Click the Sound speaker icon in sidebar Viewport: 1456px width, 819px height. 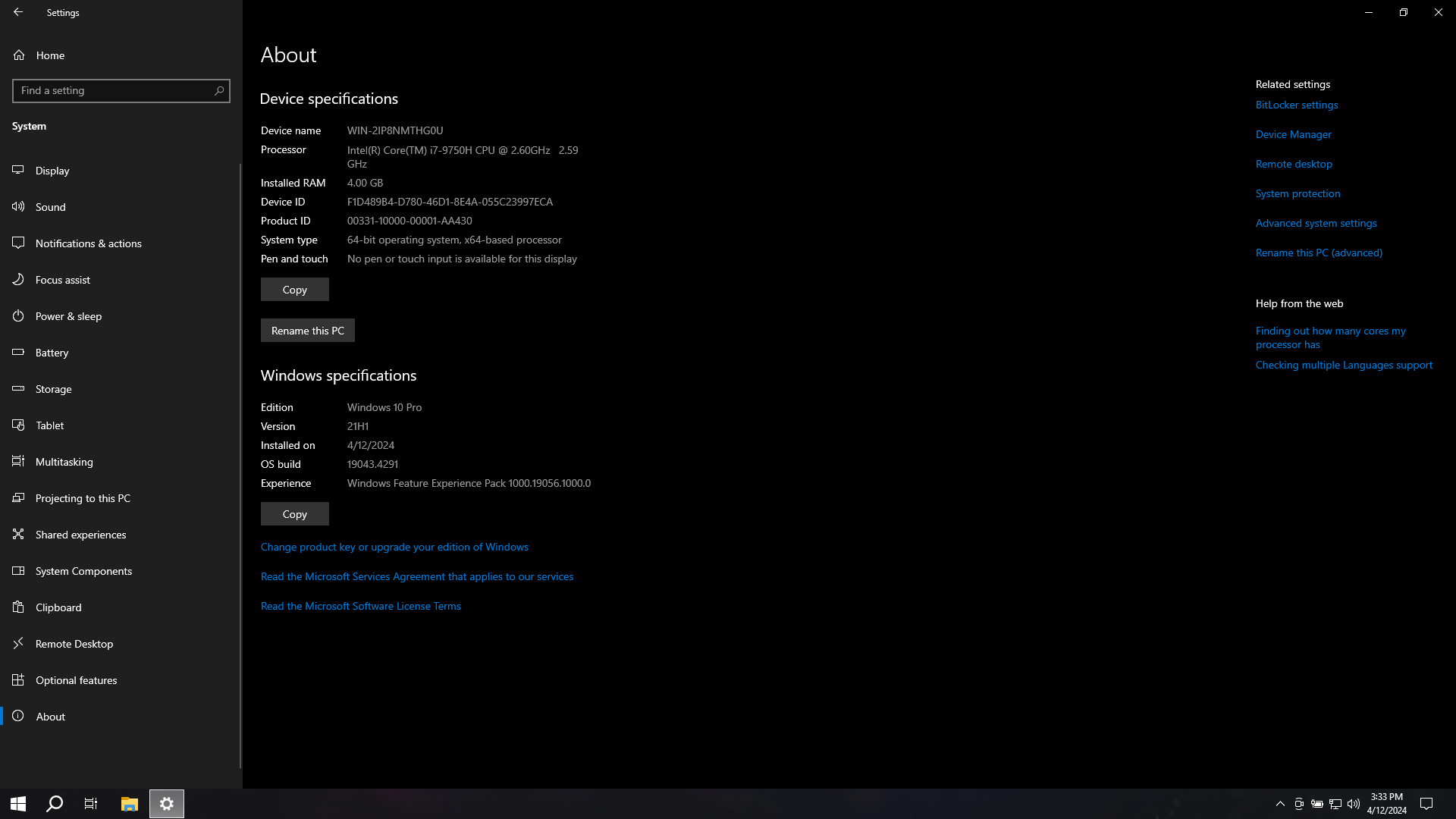[x=18, y=206]
